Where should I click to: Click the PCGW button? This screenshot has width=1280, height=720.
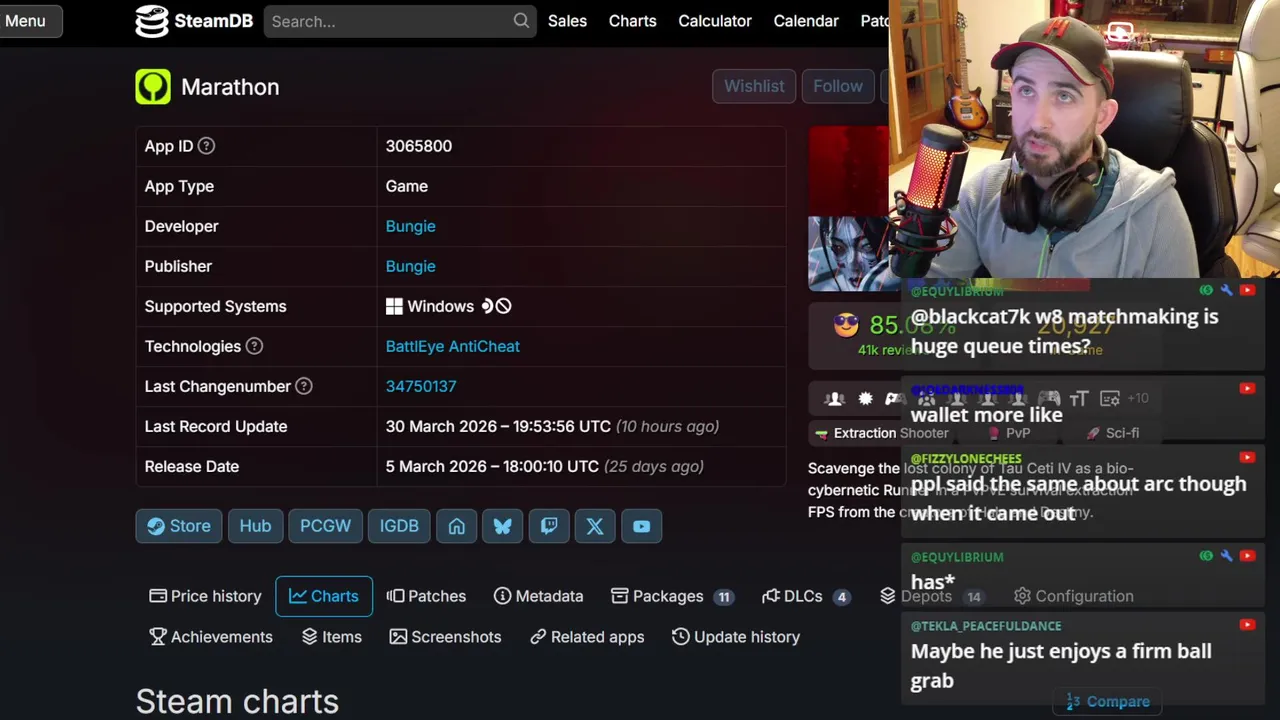coord(326,526)
